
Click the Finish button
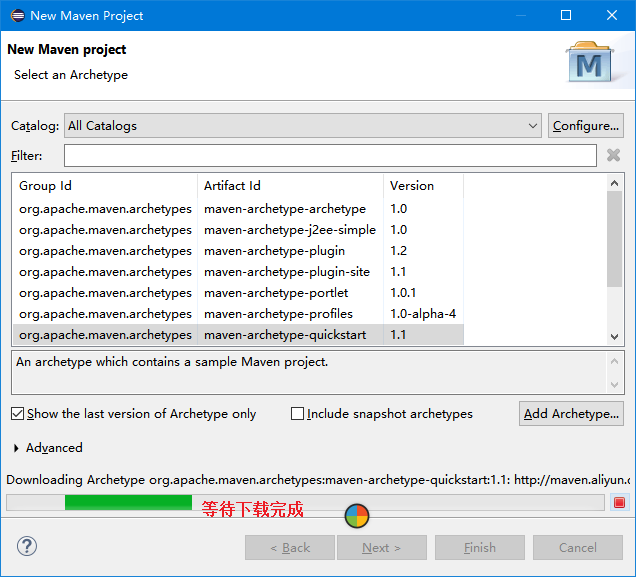(x=480, y=548)
